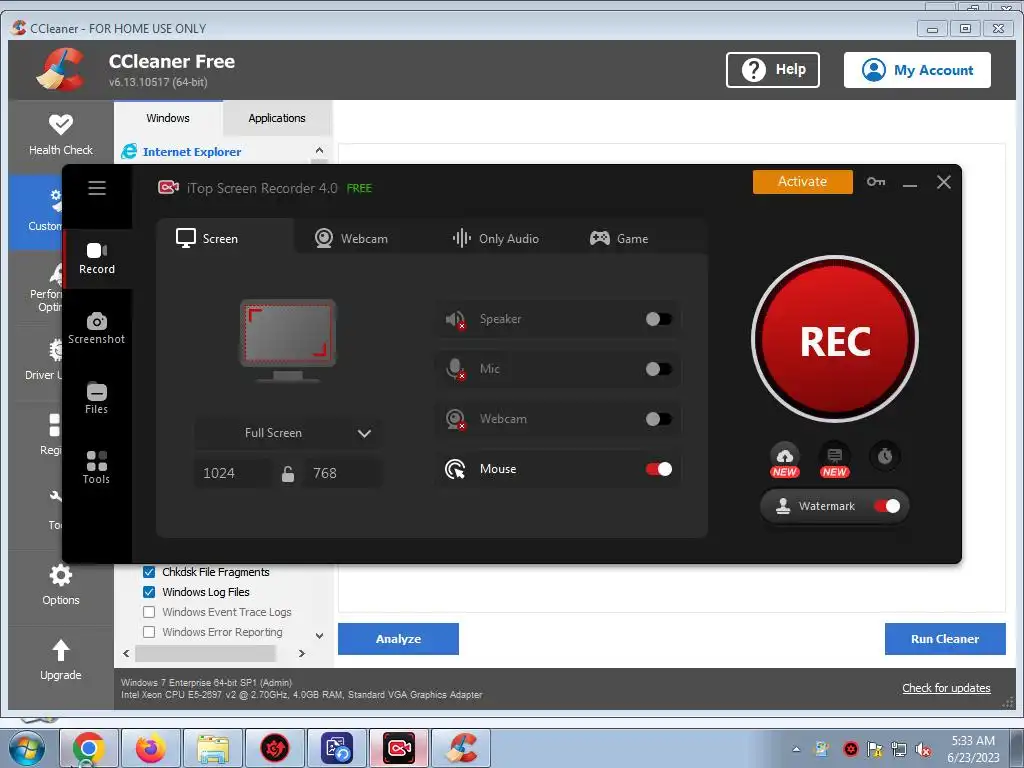Click the monitor region preview image
Image resolution: width=1024 pixels, height=768 pixels.
coord(288,340)
